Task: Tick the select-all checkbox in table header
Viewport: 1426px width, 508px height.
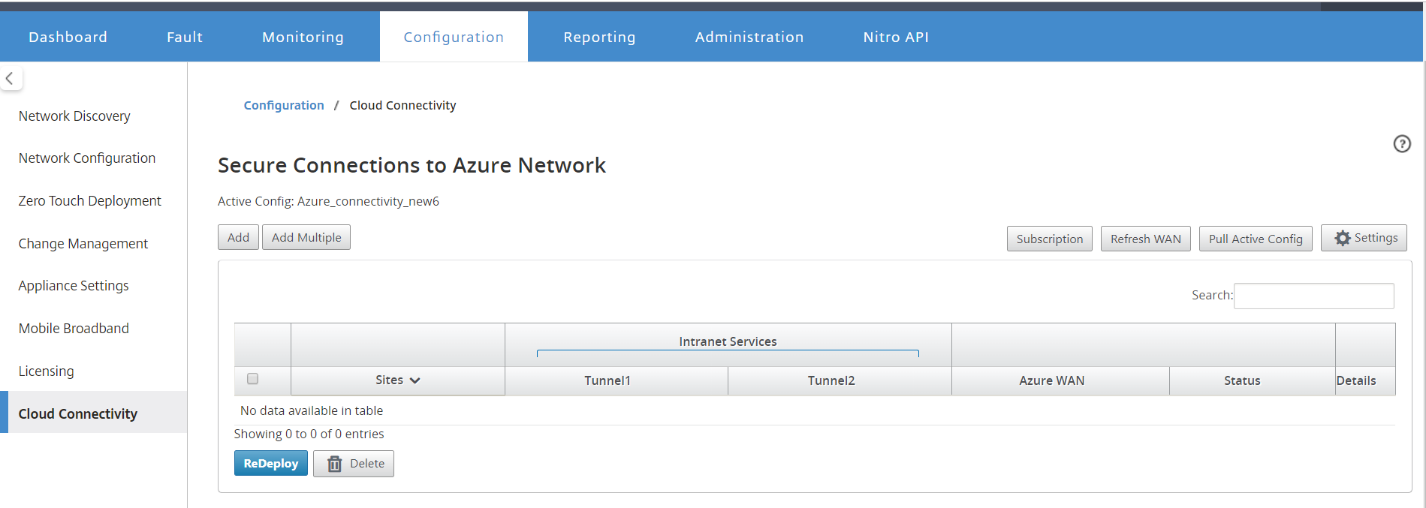Action: (253, 379)
